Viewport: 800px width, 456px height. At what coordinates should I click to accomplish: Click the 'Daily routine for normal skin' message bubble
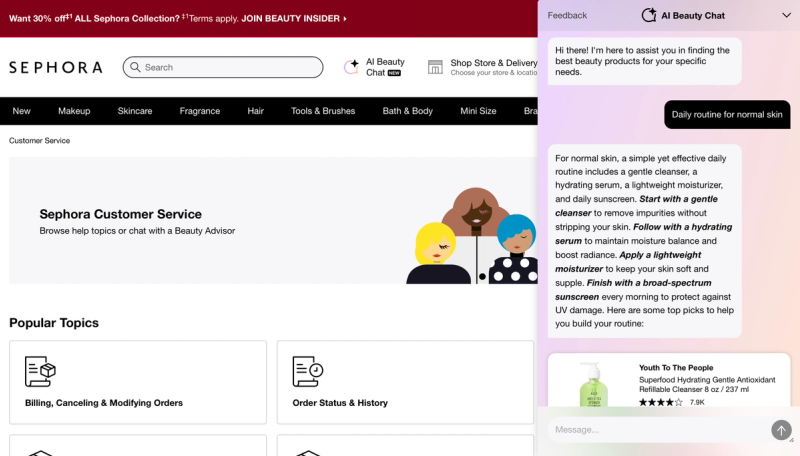727,114
